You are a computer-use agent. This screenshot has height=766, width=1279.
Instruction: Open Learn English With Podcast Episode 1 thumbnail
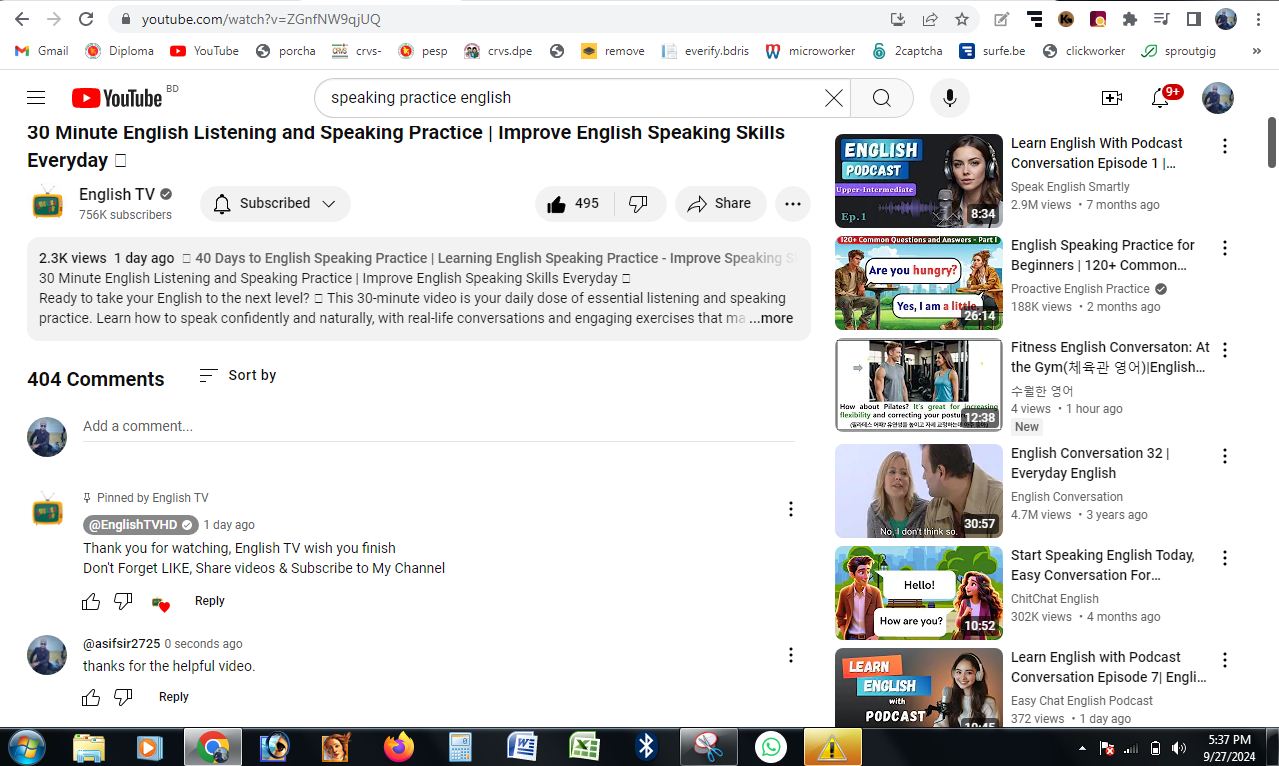click(x=918, y=181)
